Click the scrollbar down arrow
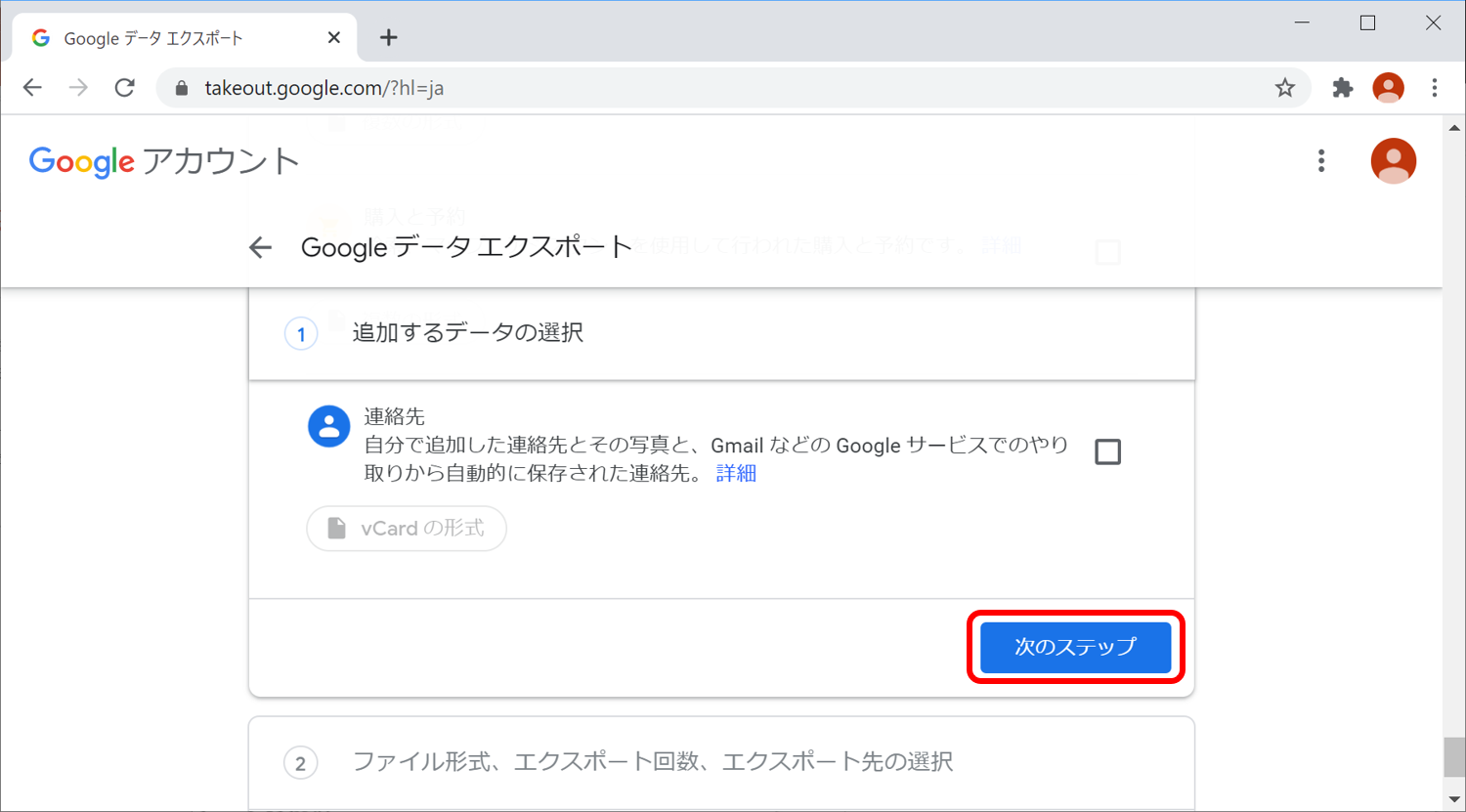The width and height of the screenshot is (1466, 812). pyautogui.click(x=1454, y=800)
